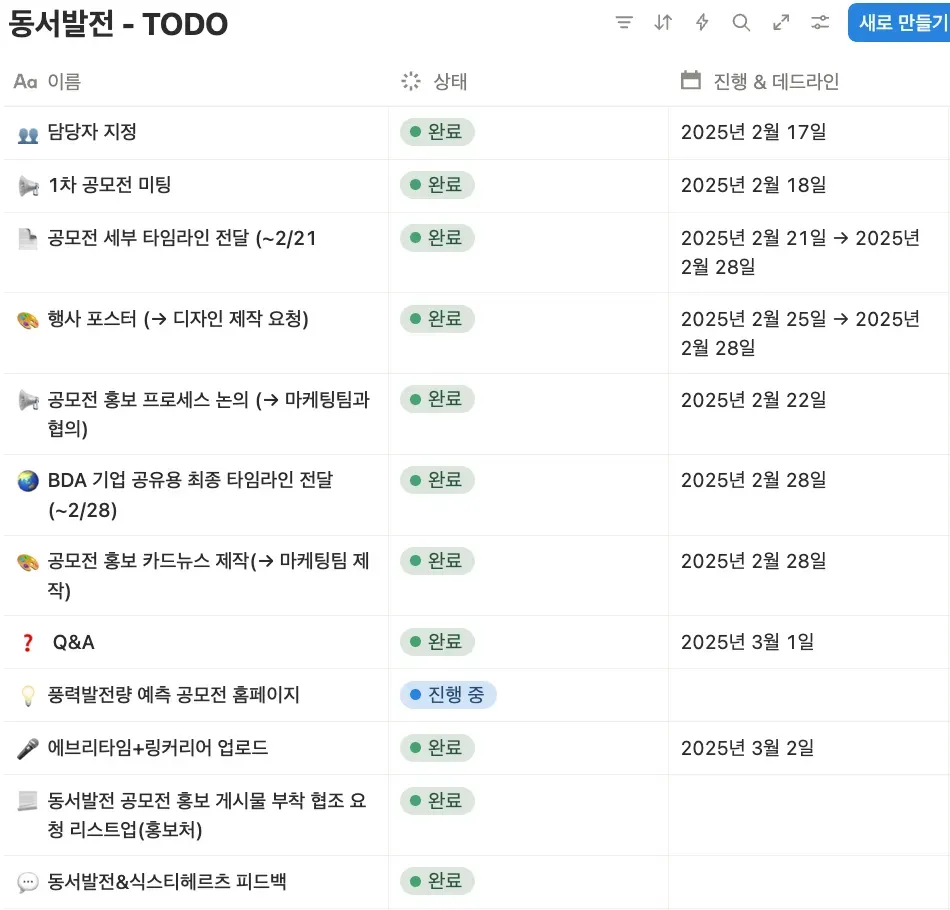Click the sort arrows icon
The image size is (950, 910).
tap(663, 23)
